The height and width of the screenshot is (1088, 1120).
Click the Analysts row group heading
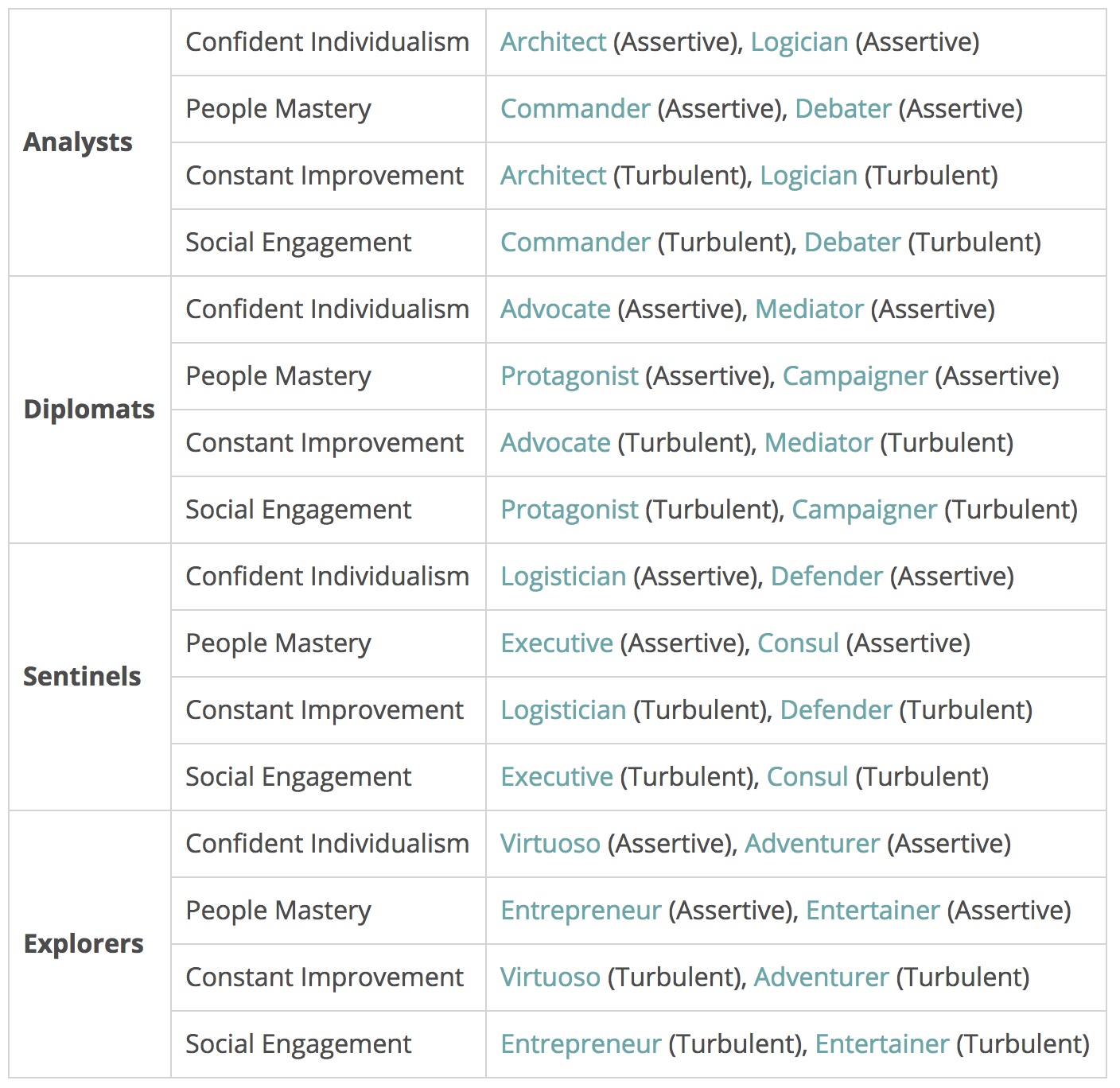click(78, 142)
